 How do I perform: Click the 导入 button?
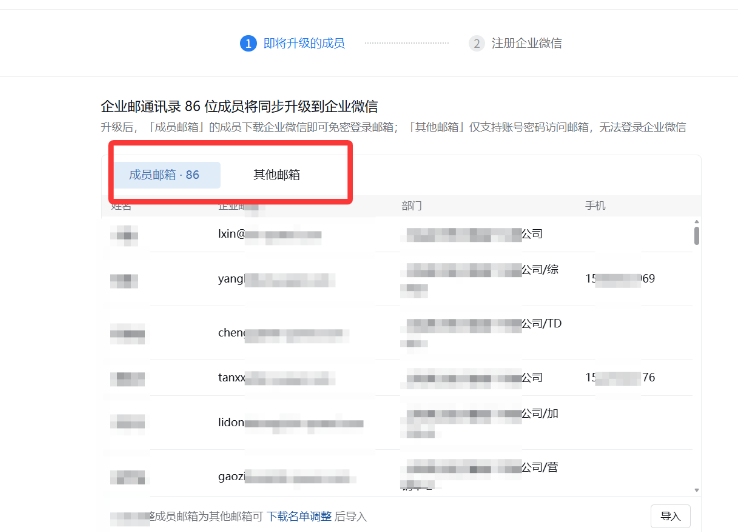click(x=670, y=516)
